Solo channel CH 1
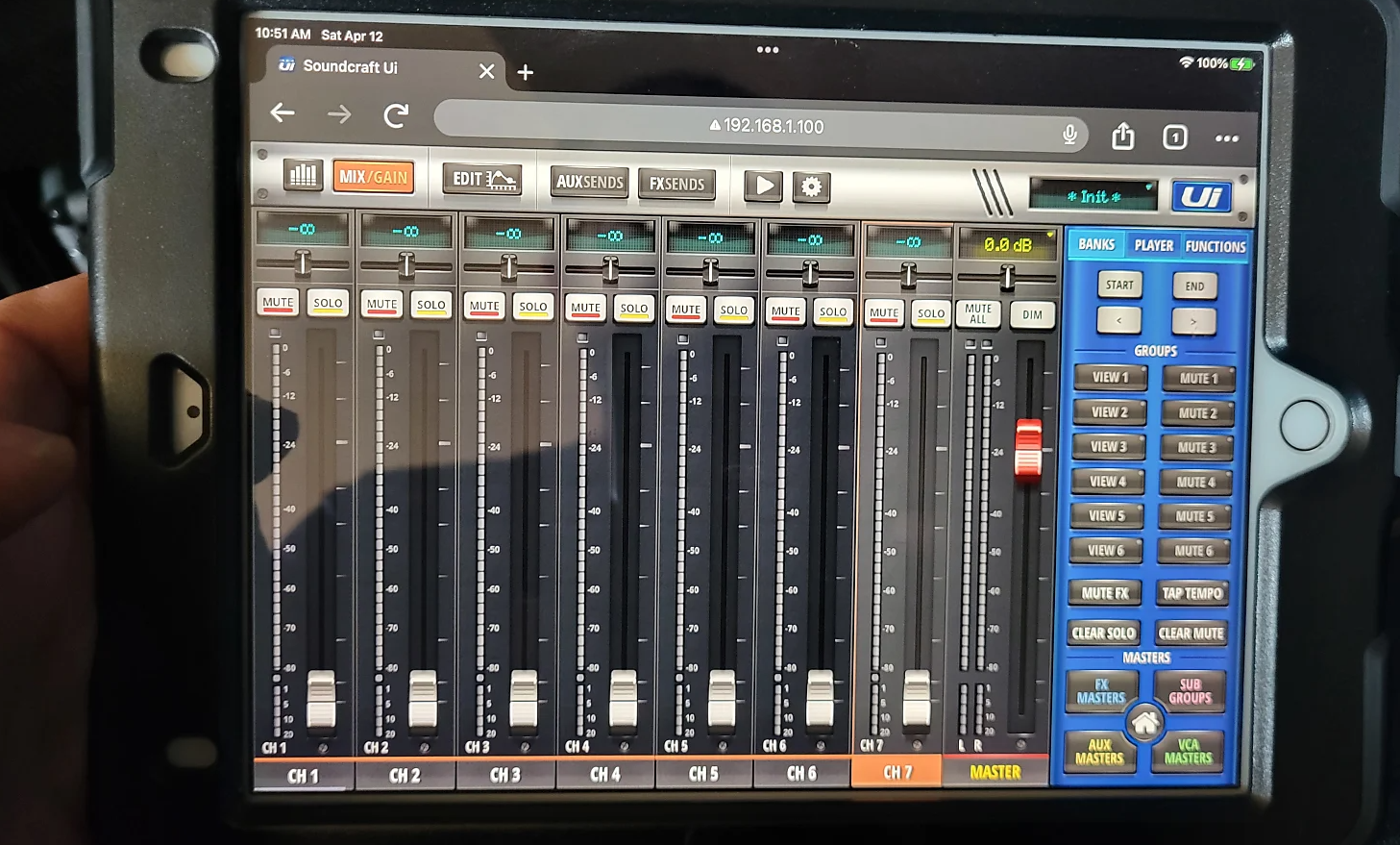1400x845 pixels. click(328, 303)
